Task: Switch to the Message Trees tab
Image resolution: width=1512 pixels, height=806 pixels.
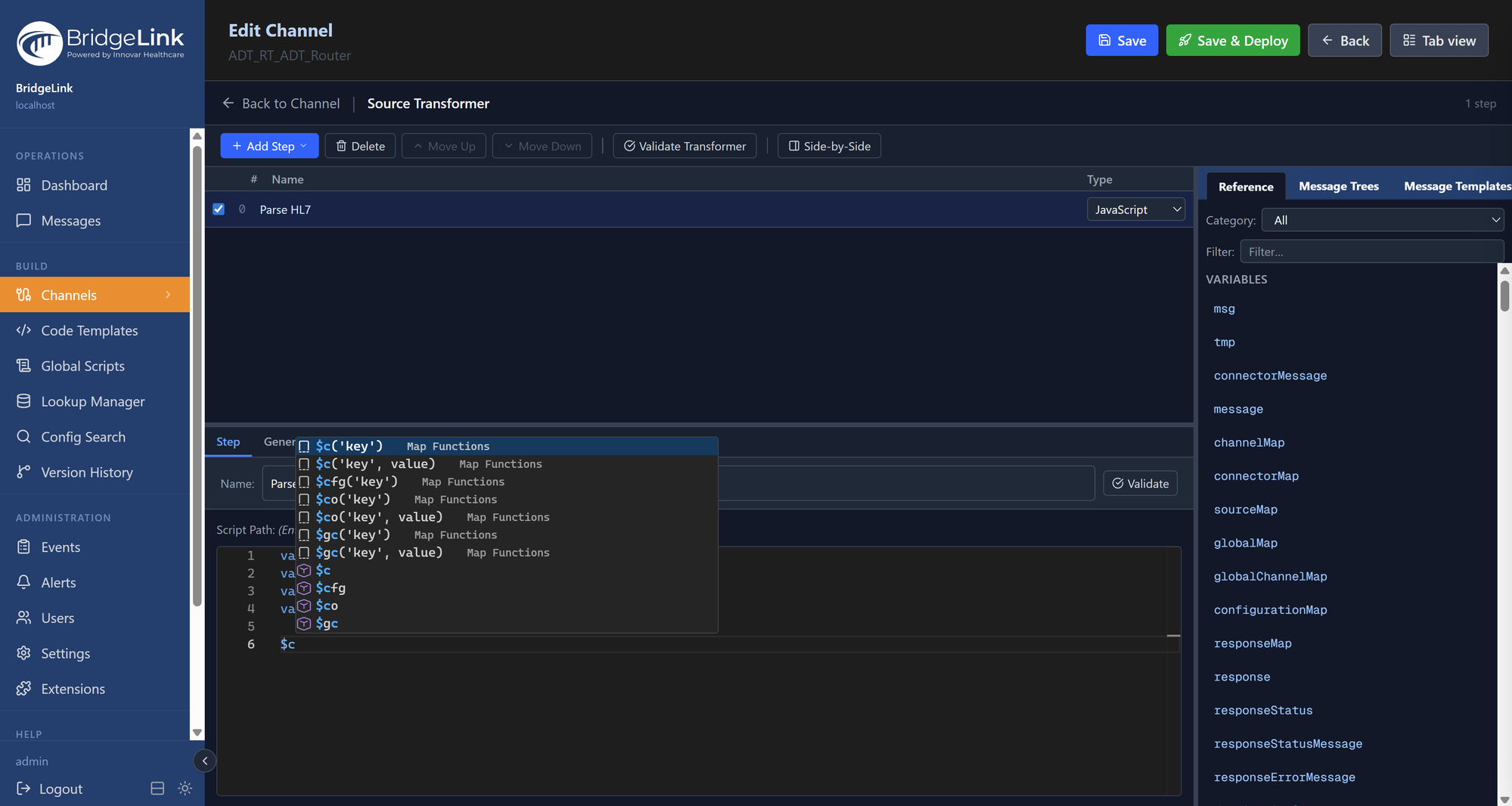Action: 1338,186
